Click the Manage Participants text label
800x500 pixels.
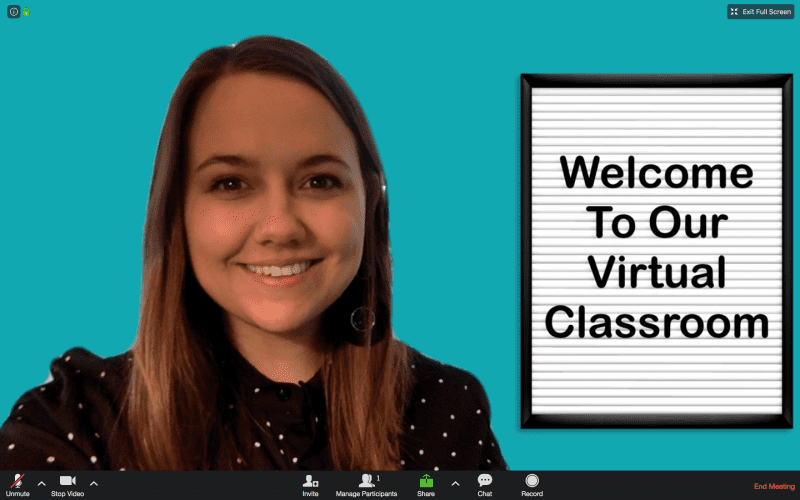tap(366, 494)
